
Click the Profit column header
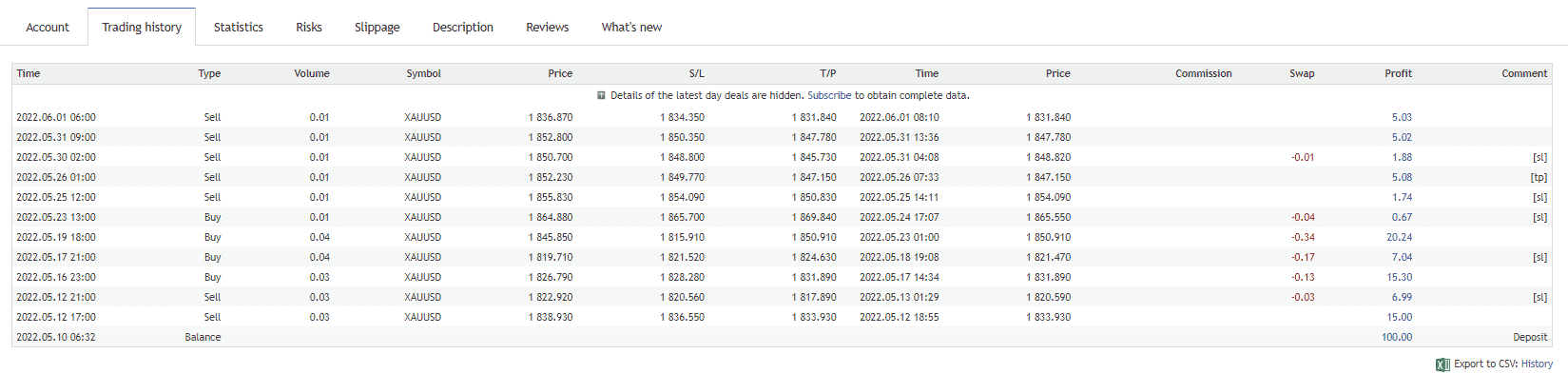pyautogui.click(x=1398, y=73)
